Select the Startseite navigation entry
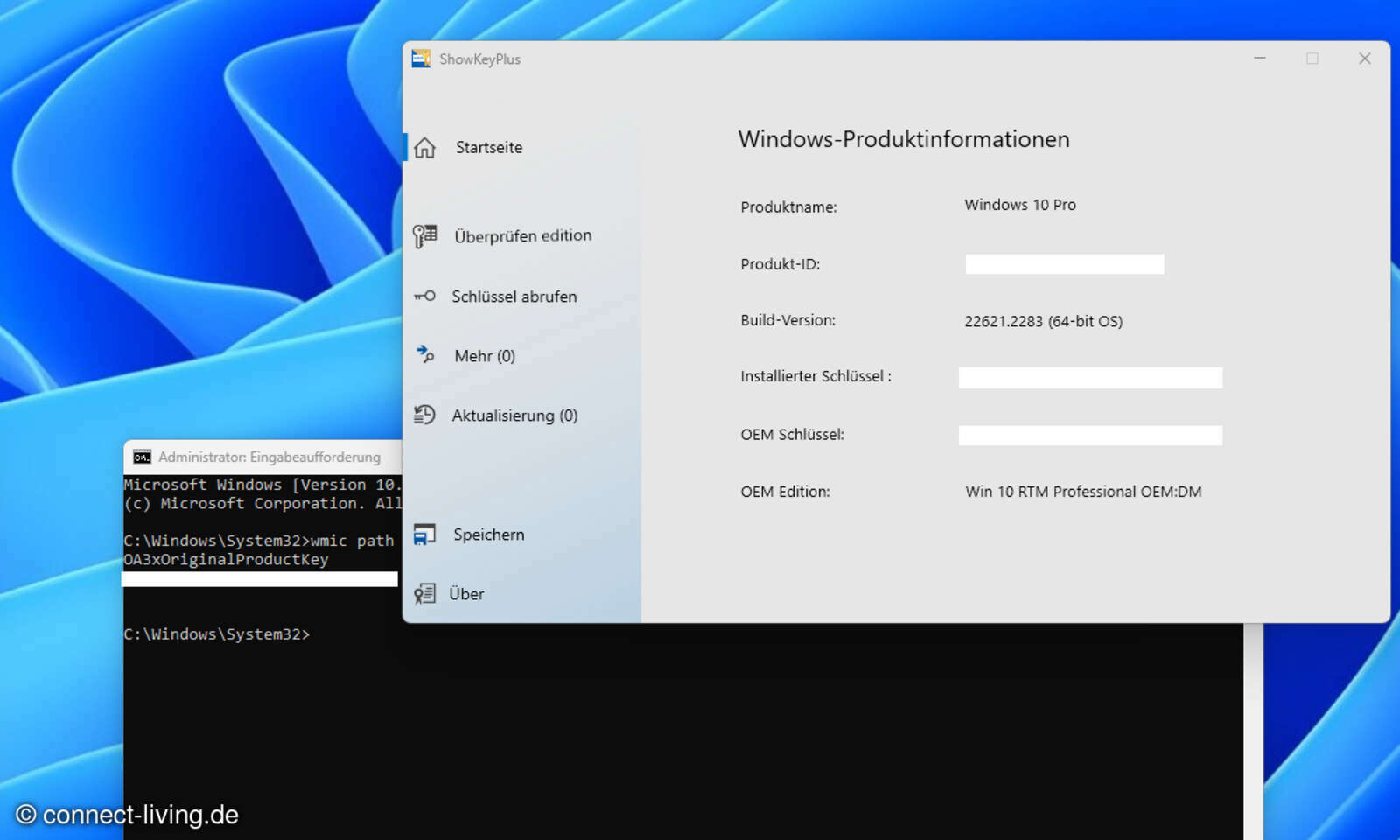This screenshot has height=840, width=1400. (487, 147)
